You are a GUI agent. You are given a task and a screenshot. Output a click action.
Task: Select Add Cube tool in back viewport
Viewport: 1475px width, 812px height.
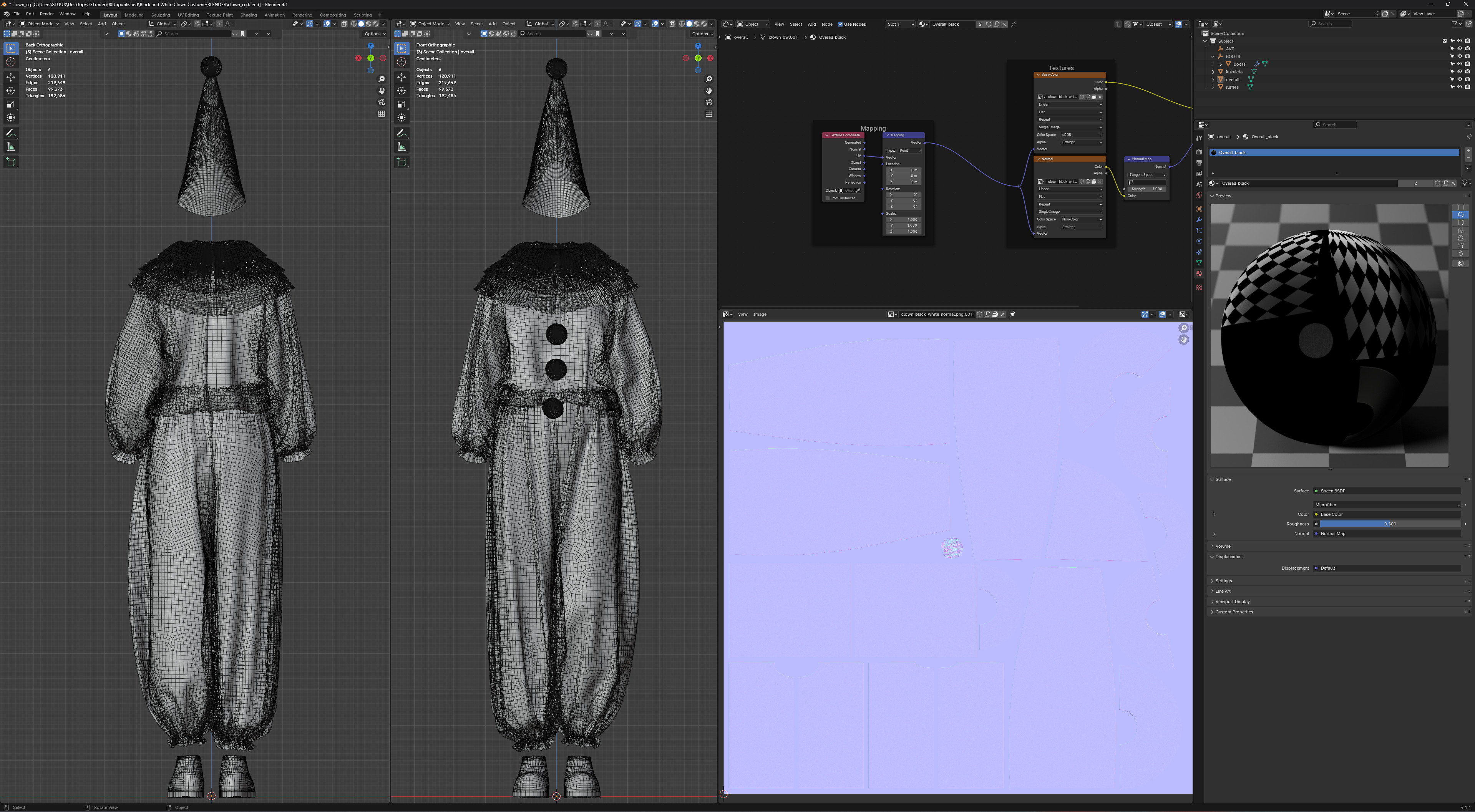pos(11,162)
